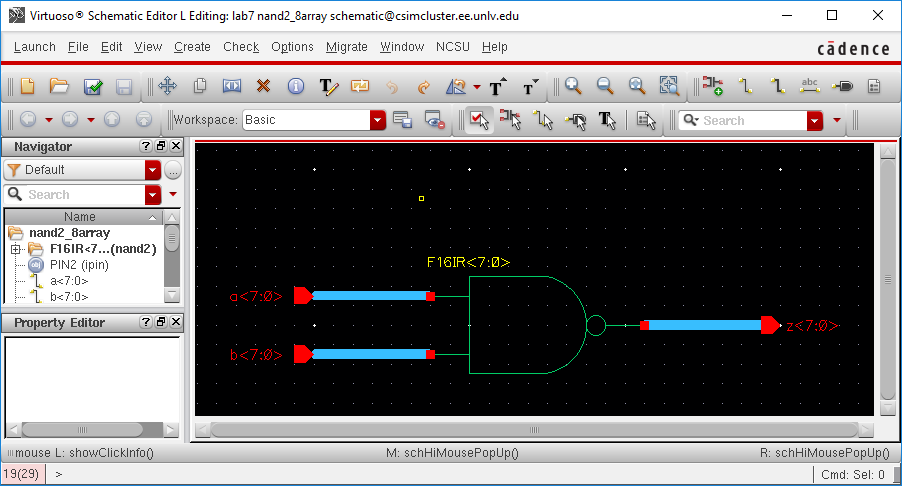Click the Zoom to Selected area icon
902x486 pixels.
[668, 86]
